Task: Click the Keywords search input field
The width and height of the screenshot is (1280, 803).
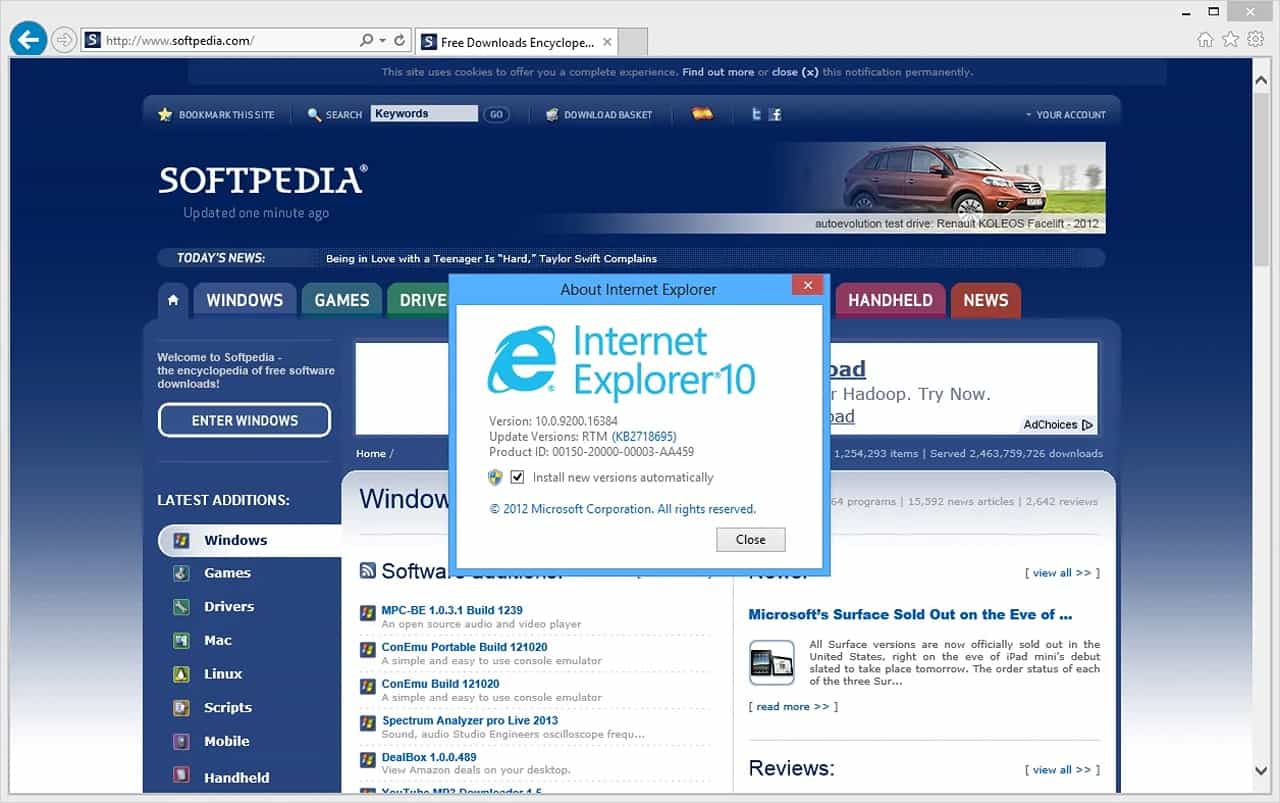Action: [423, 114]
